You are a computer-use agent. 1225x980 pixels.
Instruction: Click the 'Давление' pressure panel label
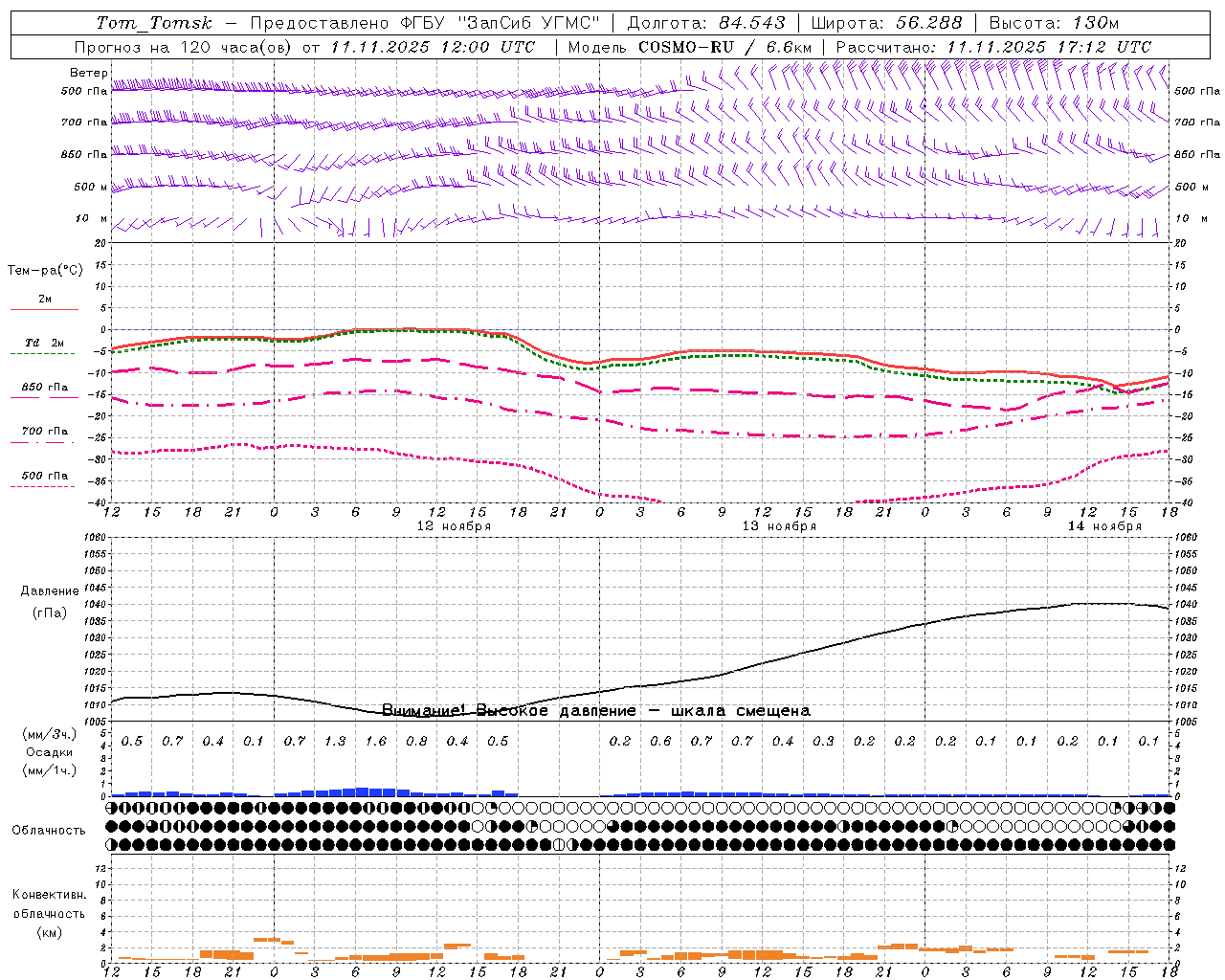point(50,591)
